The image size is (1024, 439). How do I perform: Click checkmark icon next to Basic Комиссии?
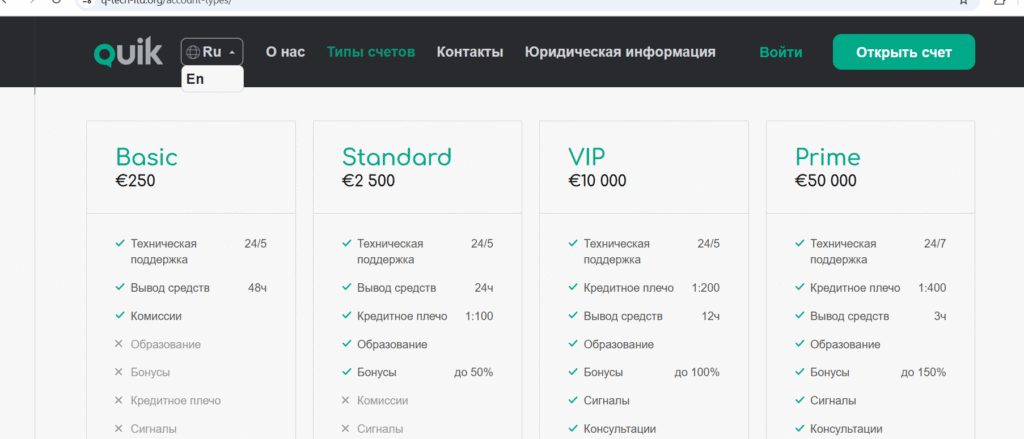click(x=120, y=316)
